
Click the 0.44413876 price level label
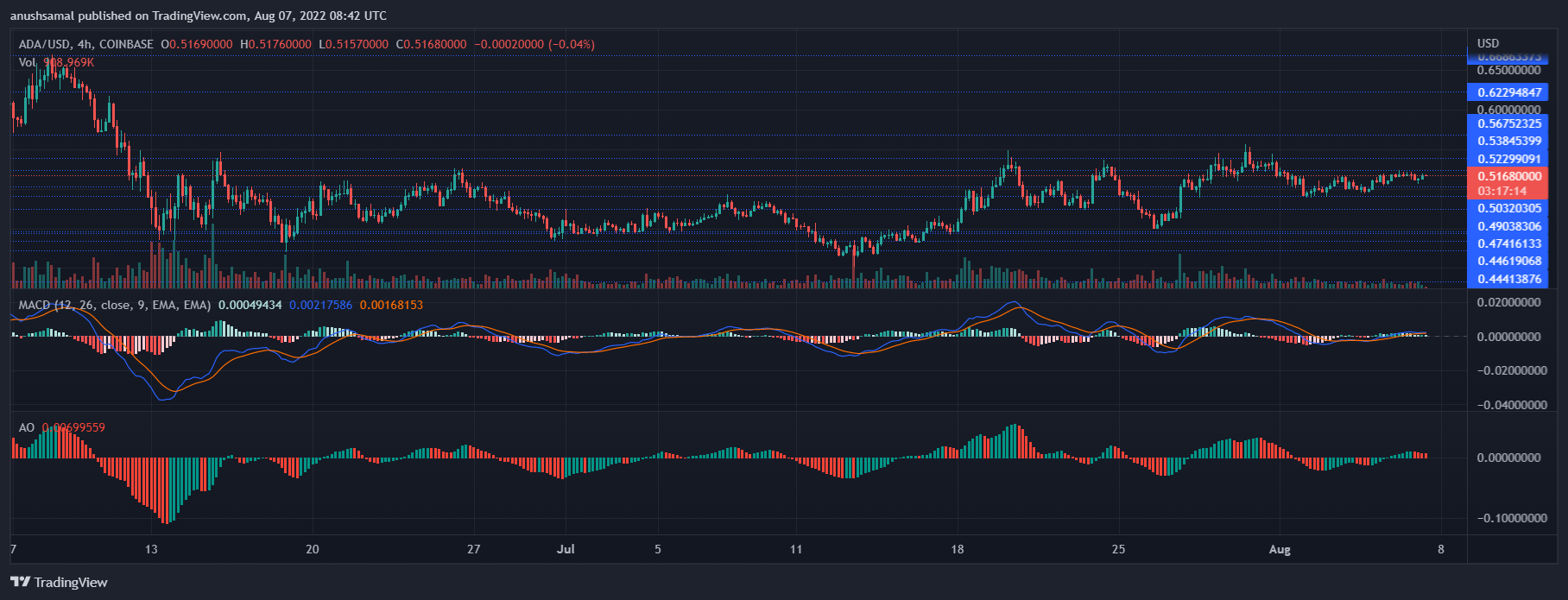[x=1508, y=279]
